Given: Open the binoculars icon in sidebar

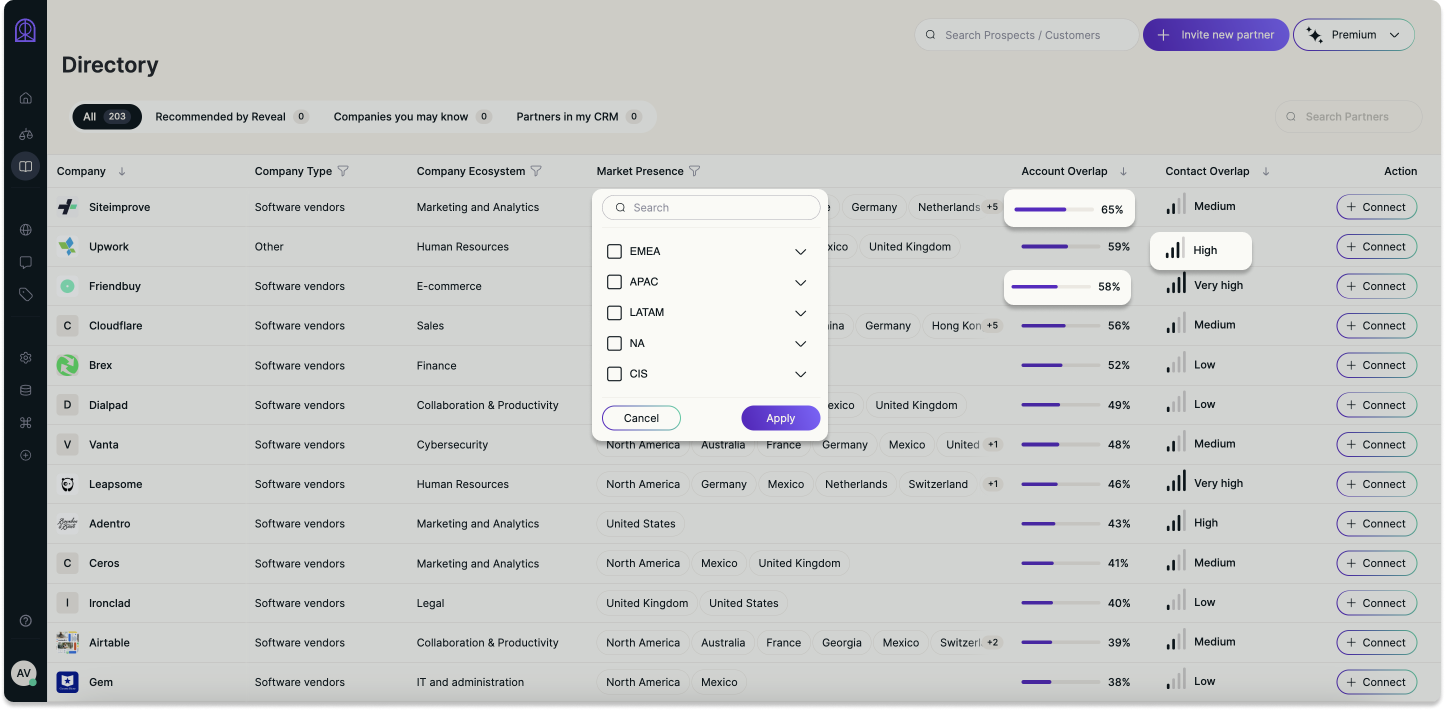Looking at the screenshot, I should pos(26,134).
